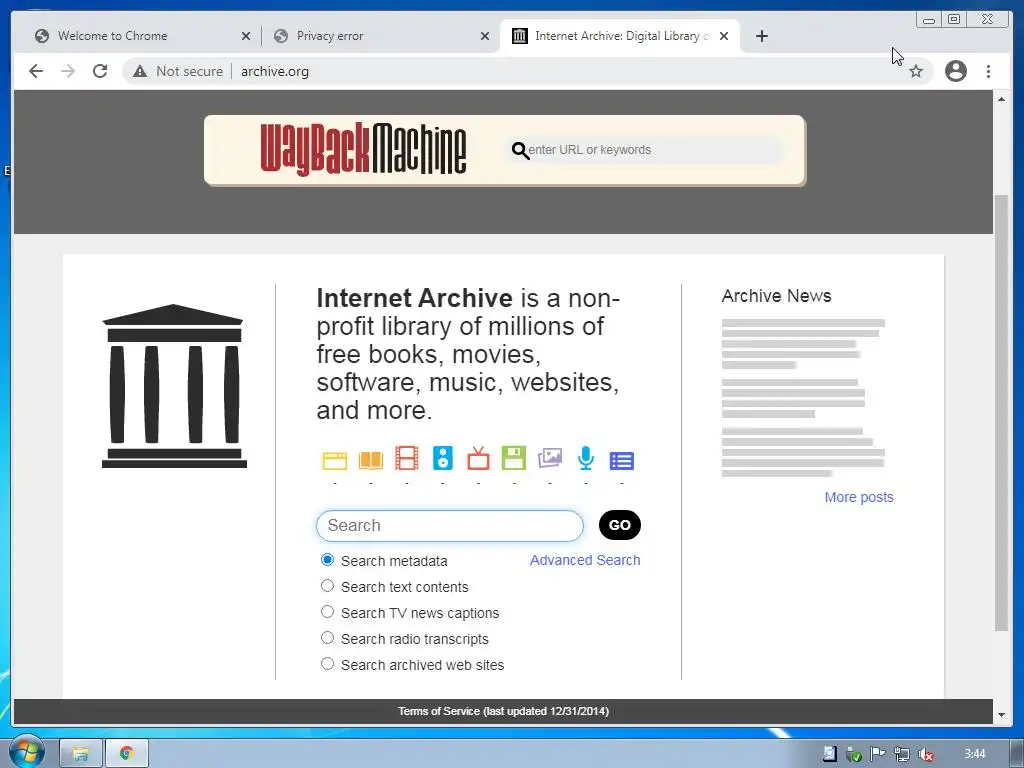Click Chrome icon in taskbar
This screenshot has height=768, width=1024.
127,754
